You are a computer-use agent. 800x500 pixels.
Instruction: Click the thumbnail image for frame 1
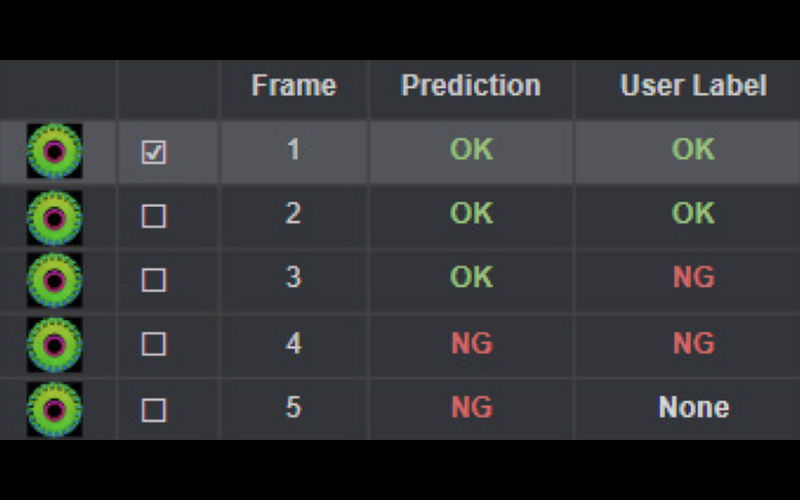55,152
